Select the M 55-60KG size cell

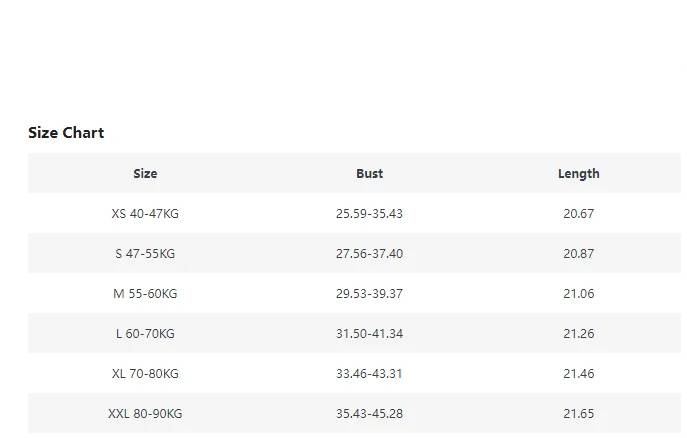(145, 293)
